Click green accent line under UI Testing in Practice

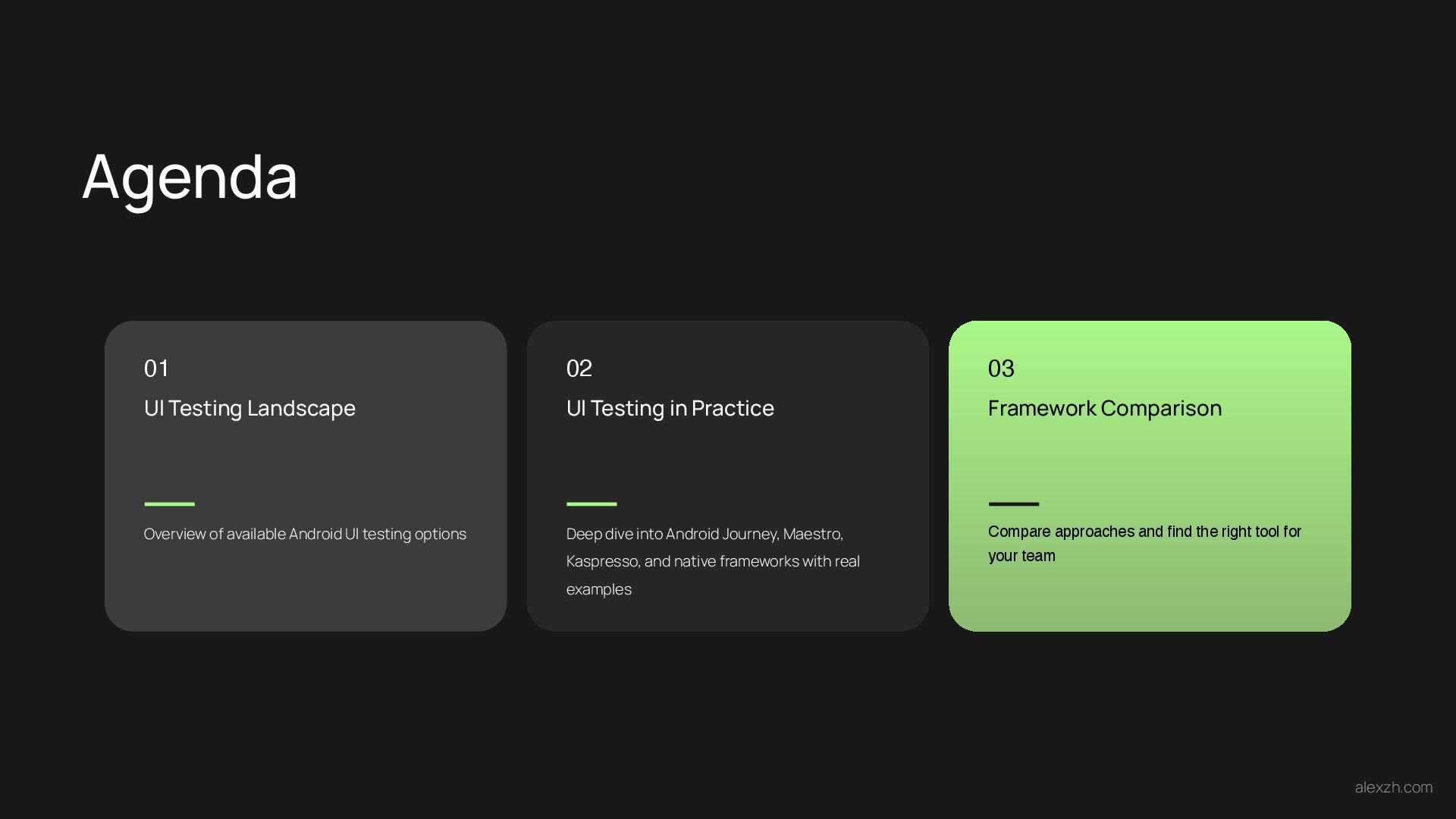tap(591, 504)
